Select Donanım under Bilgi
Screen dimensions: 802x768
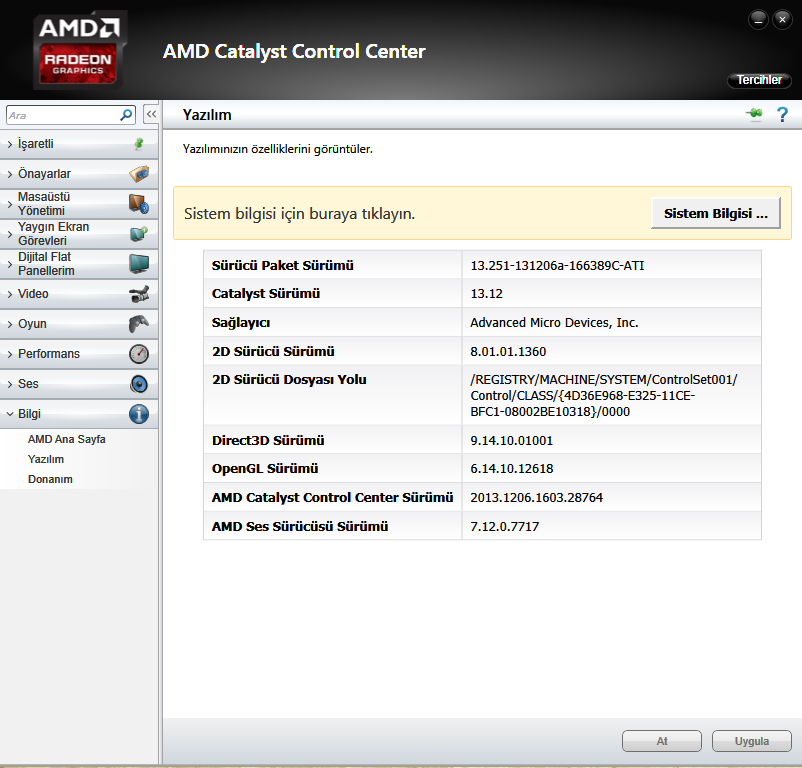click(50, 479)
